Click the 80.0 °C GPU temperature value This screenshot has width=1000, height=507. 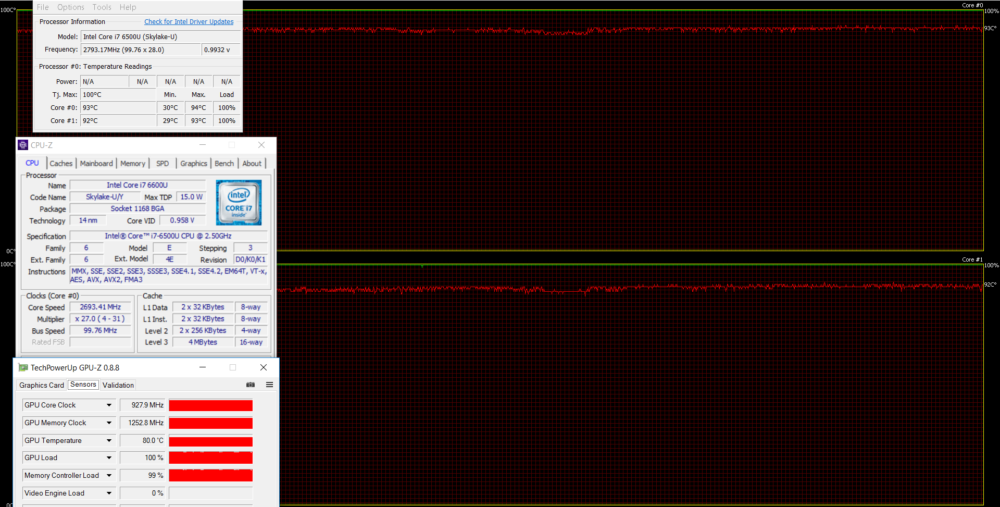click(143, 441)
